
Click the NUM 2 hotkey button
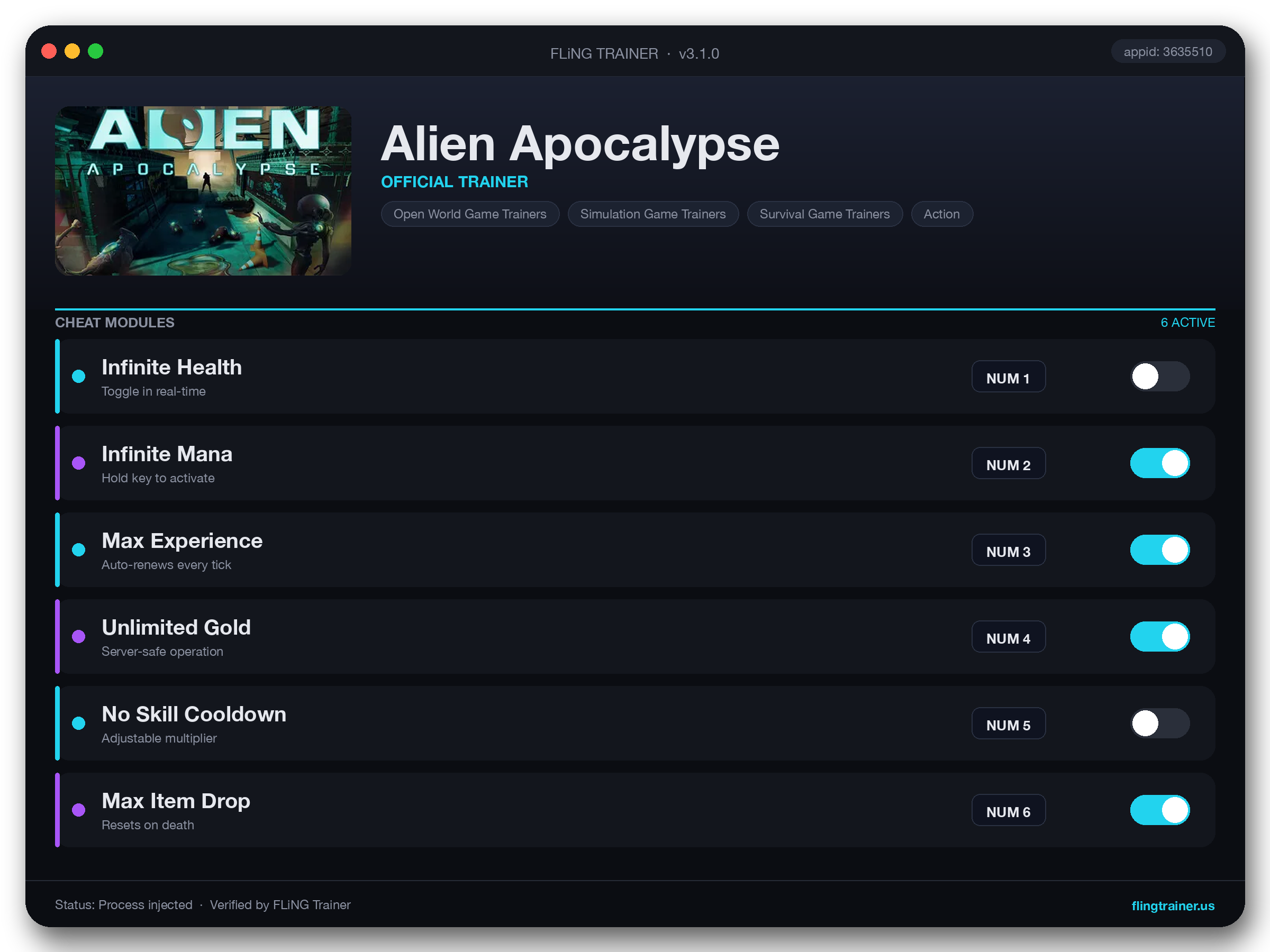[x=1008, y=463]
